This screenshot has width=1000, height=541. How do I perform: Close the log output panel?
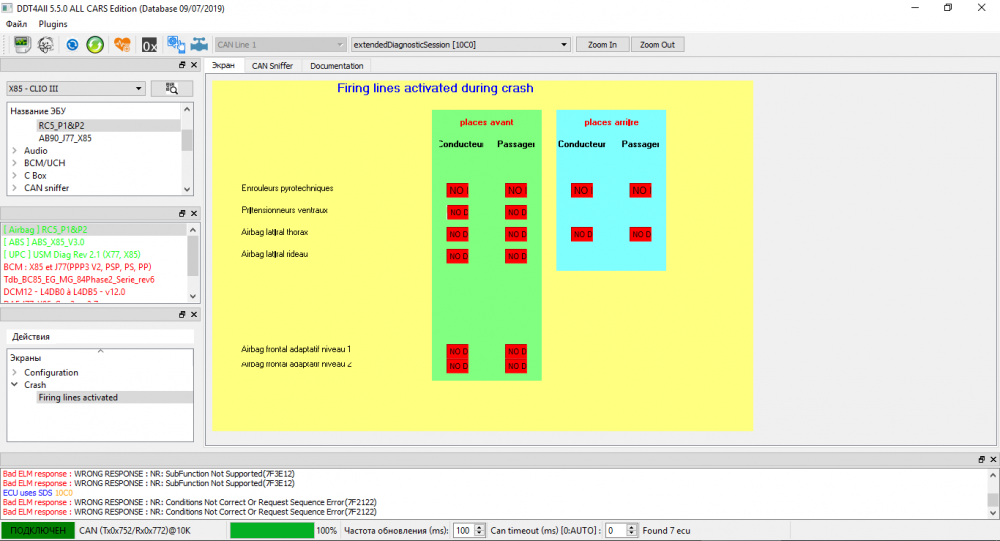pos(993,459)
